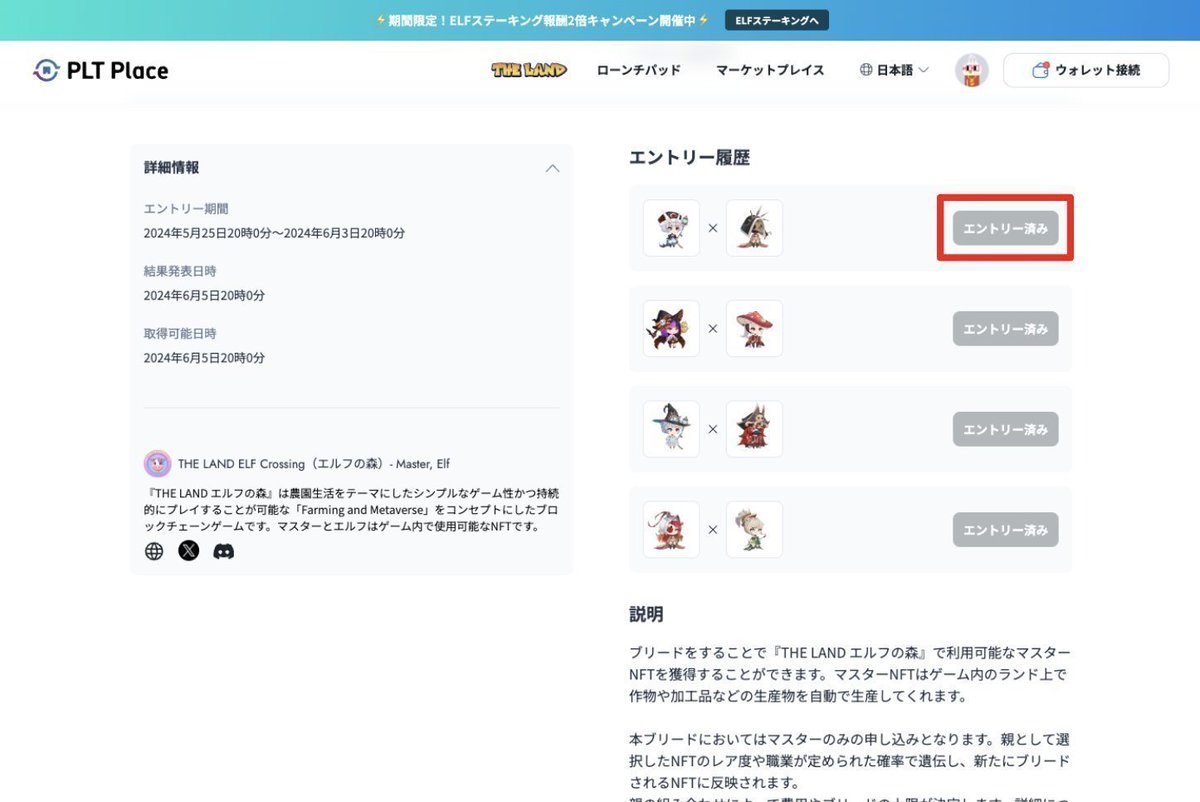Select first row's left white-haired master thumbnail
This screenshot has width=1200, height=802.
671,228
